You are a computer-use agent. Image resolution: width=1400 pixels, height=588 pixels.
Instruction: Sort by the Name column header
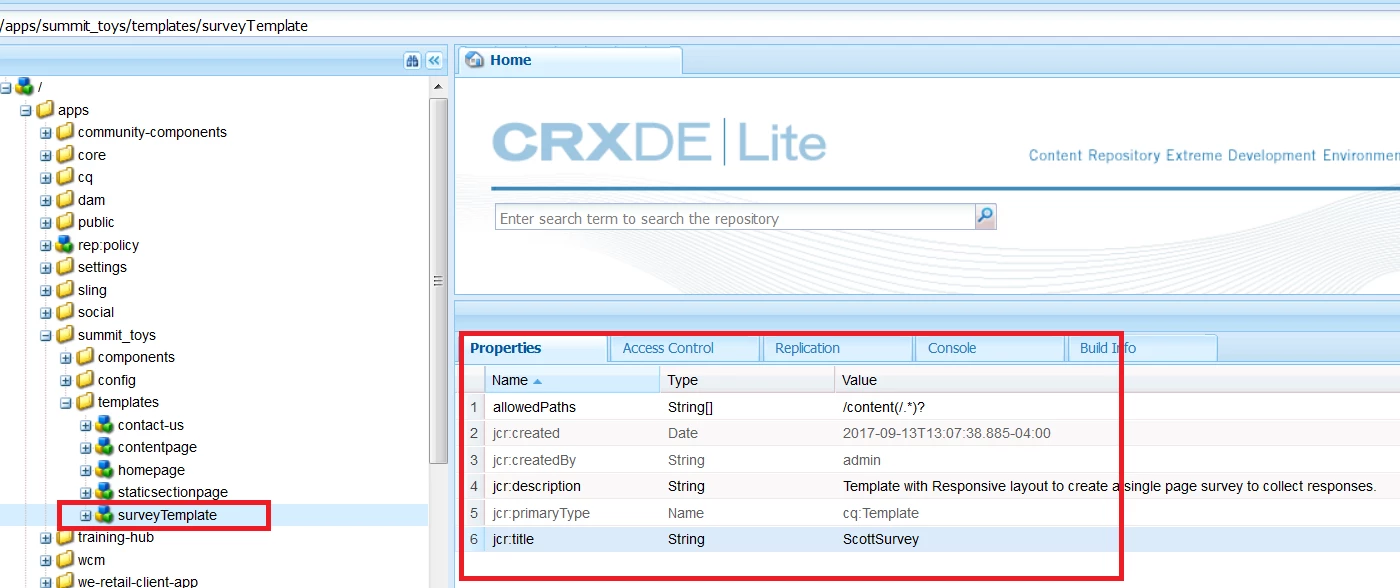coord(572,380)
